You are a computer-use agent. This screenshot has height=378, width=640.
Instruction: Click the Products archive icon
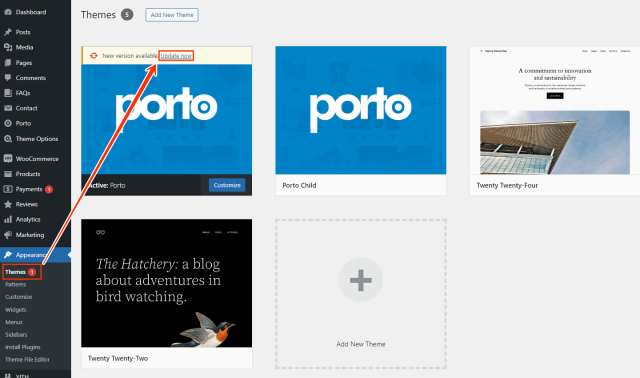pos(8,174)
